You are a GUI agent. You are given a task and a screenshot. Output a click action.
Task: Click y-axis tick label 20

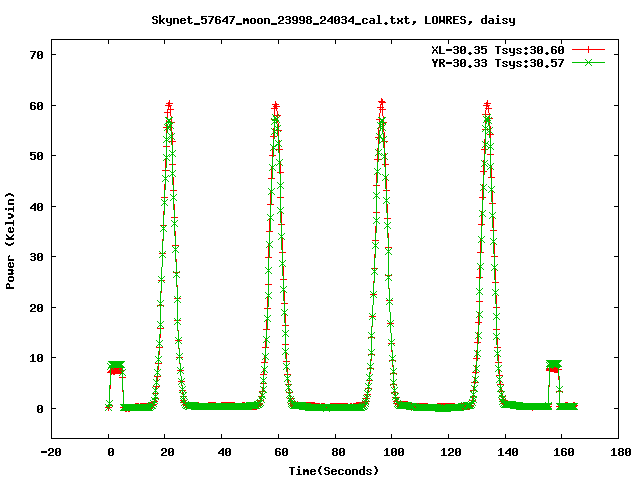36,308
